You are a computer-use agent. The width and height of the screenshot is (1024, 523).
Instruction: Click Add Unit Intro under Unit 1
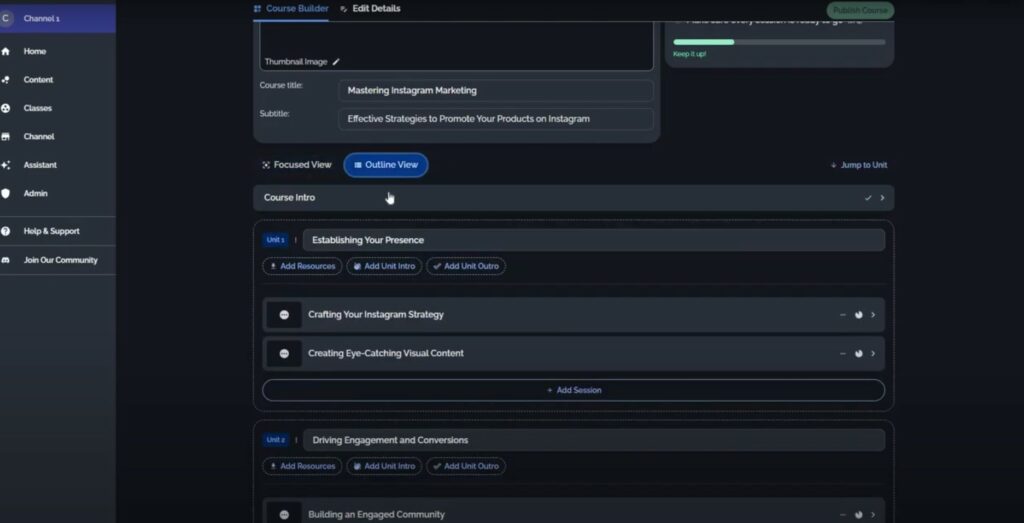(x=384, y=266)
